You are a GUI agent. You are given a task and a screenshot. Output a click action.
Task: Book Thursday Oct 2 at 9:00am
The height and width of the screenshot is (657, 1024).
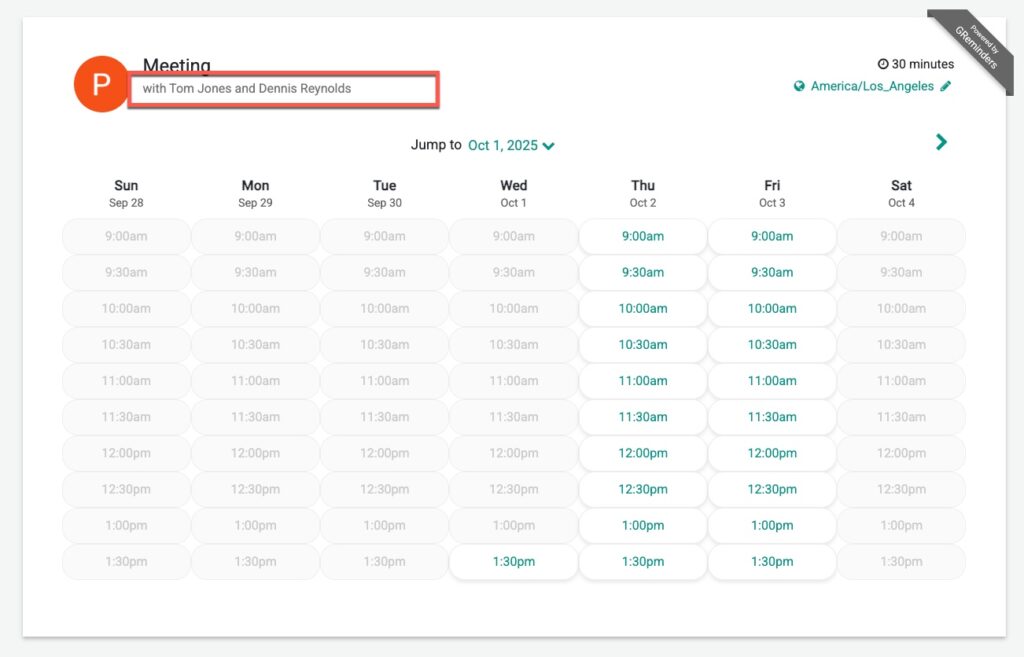642,237
